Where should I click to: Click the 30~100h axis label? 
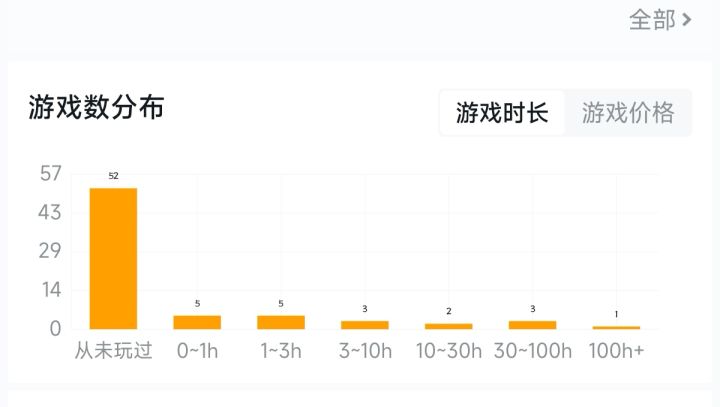coord(532,351)
